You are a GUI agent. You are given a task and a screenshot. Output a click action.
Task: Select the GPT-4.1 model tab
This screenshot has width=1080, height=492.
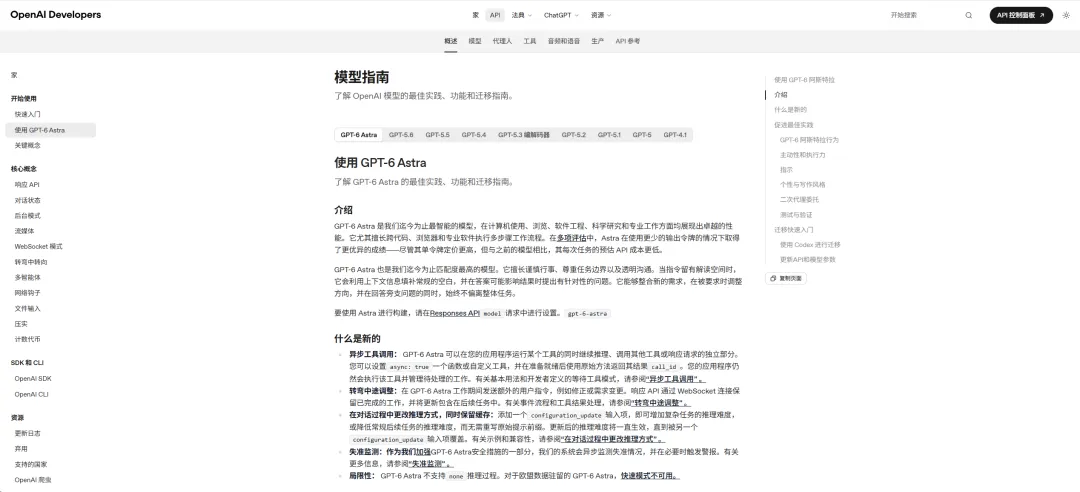[675, 134]
